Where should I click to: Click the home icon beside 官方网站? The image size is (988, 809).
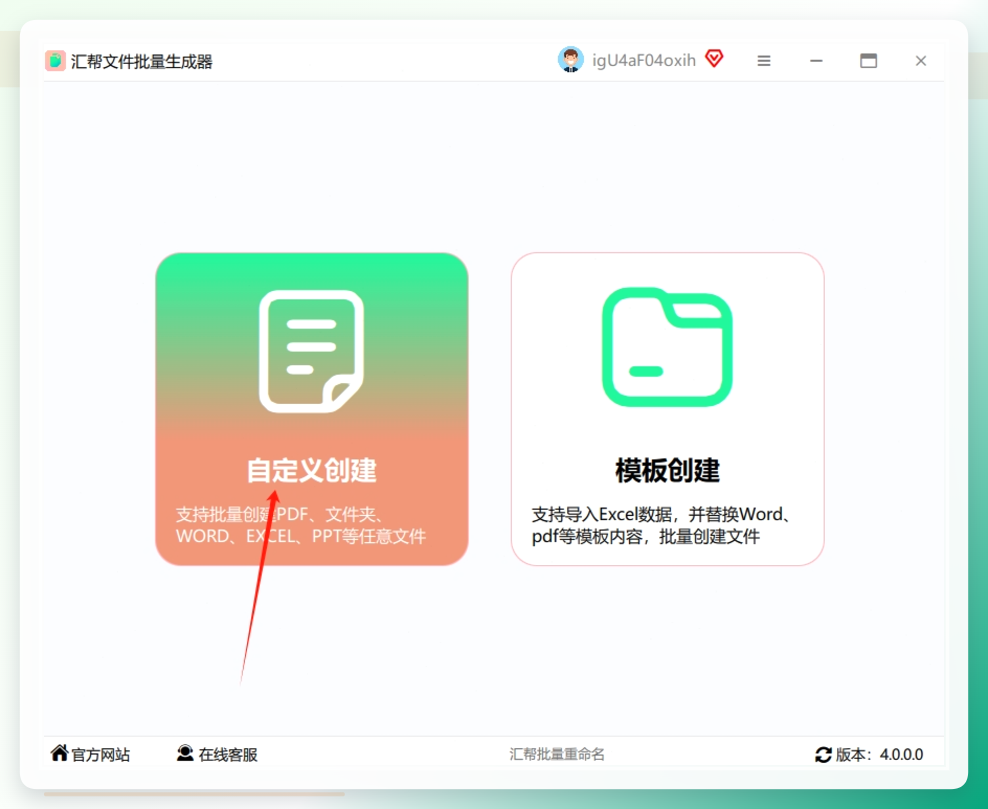coord(59,753)
